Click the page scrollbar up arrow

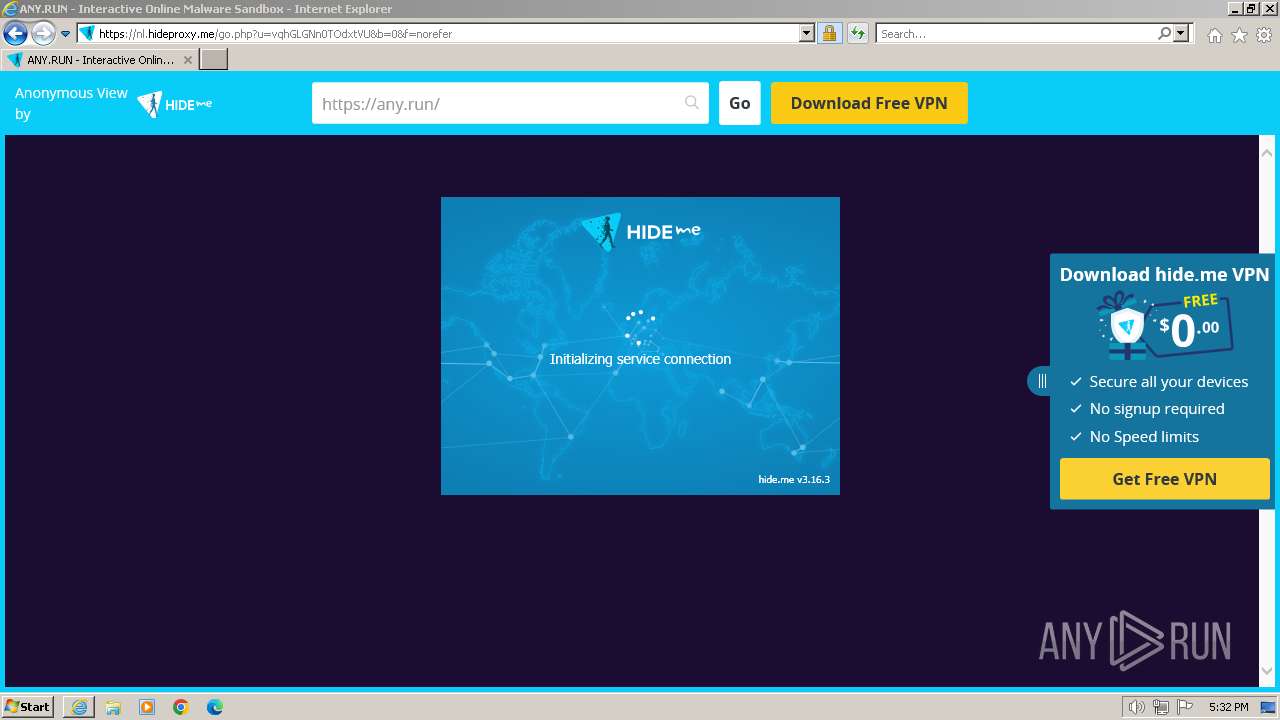tap(1267, 153)
